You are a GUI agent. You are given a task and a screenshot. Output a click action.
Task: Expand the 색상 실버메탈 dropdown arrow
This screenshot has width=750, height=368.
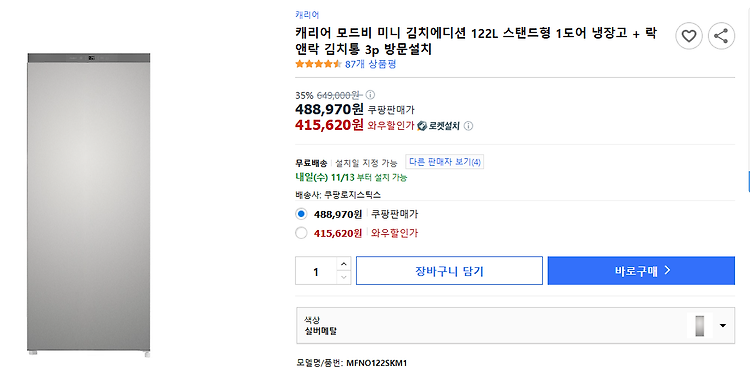coord(722,325)
